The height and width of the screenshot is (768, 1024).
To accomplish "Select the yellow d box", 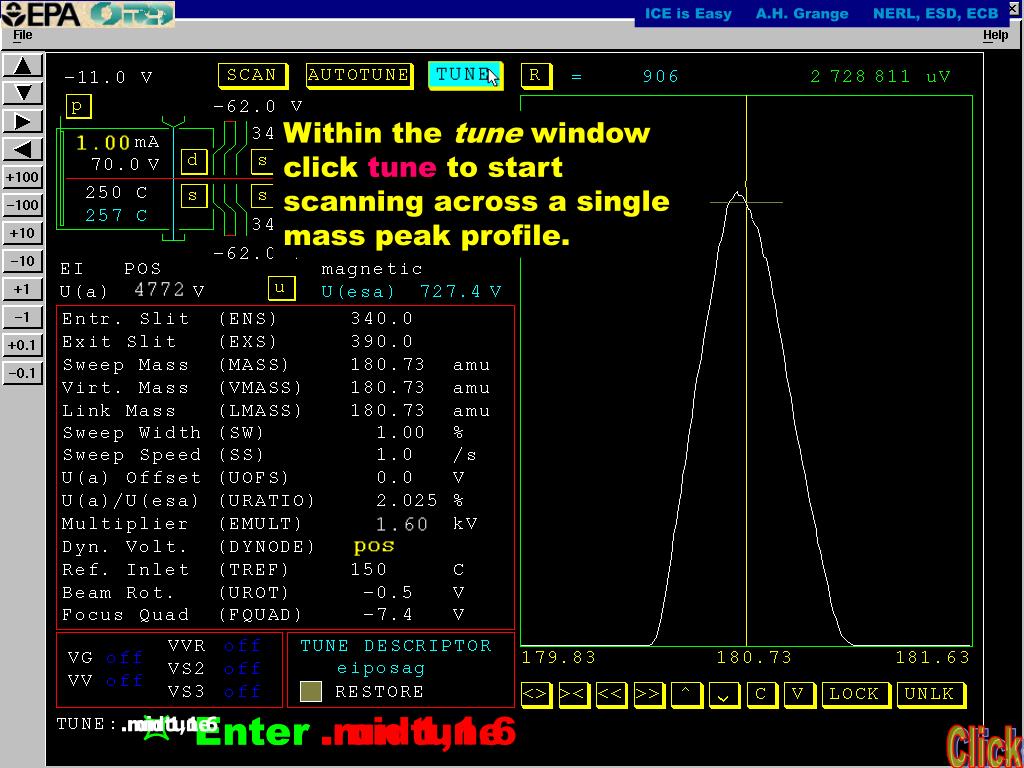I will [x=193, y=161].
